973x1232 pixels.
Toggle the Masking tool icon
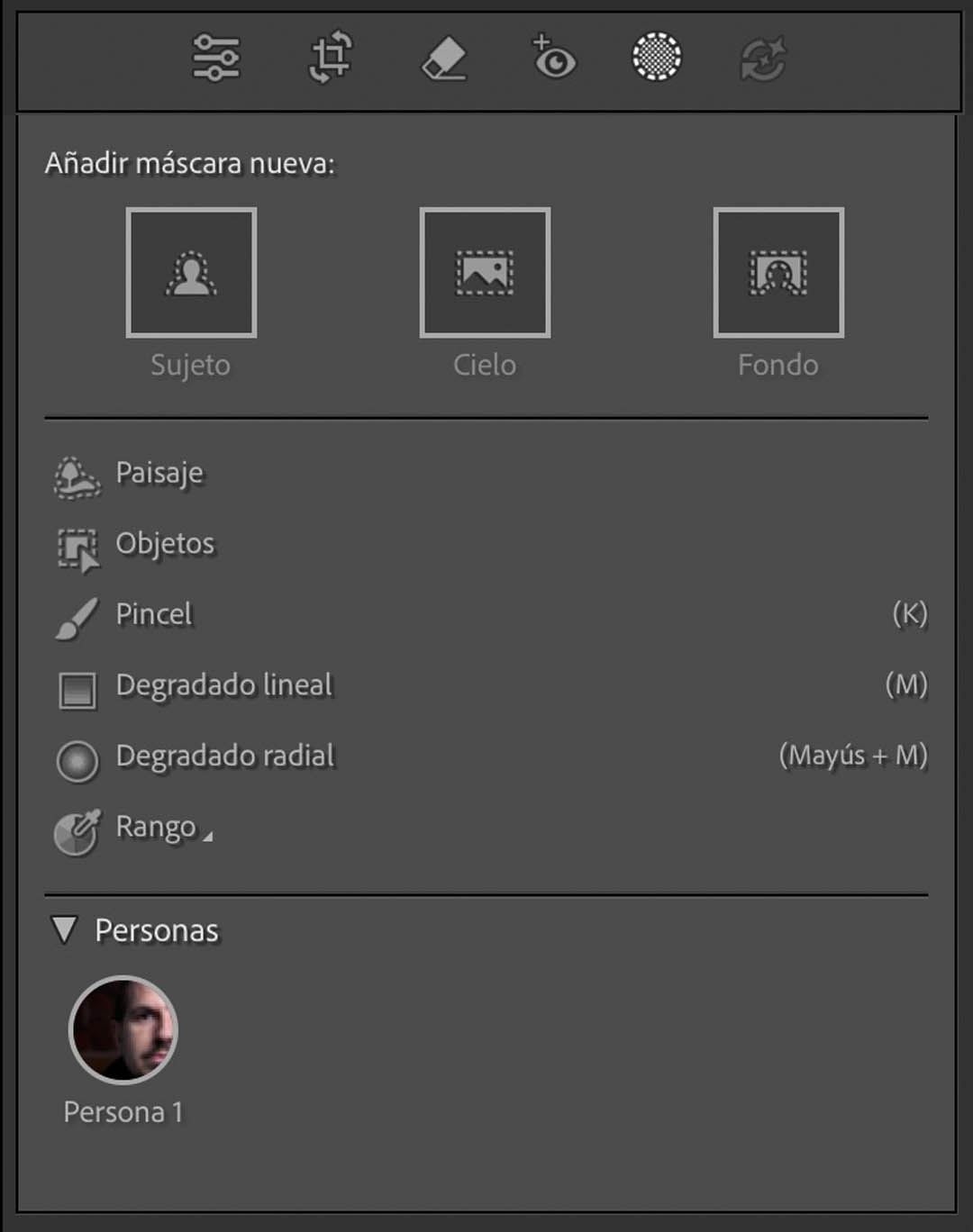[x=657, y=57]
